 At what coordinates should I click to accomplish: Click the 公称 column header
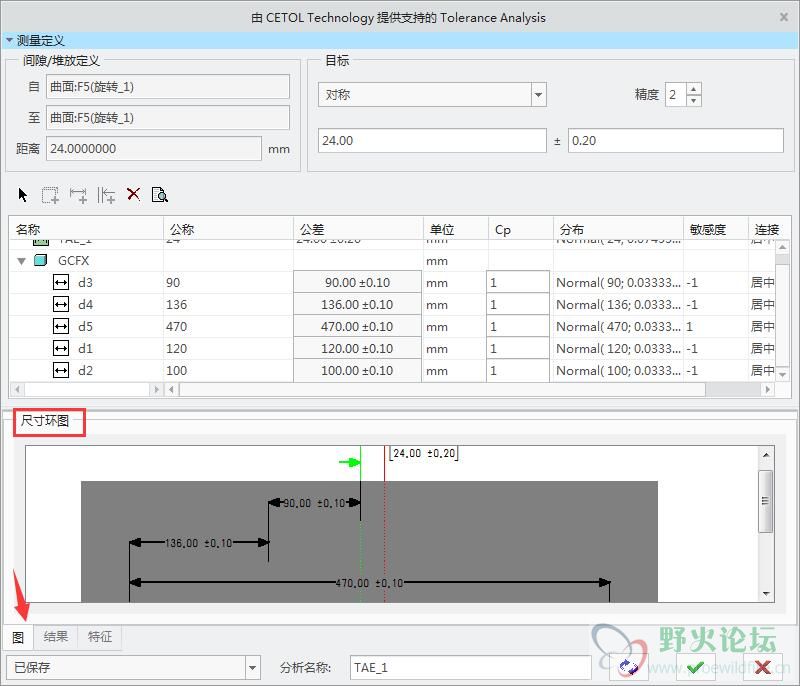(228, 229)
